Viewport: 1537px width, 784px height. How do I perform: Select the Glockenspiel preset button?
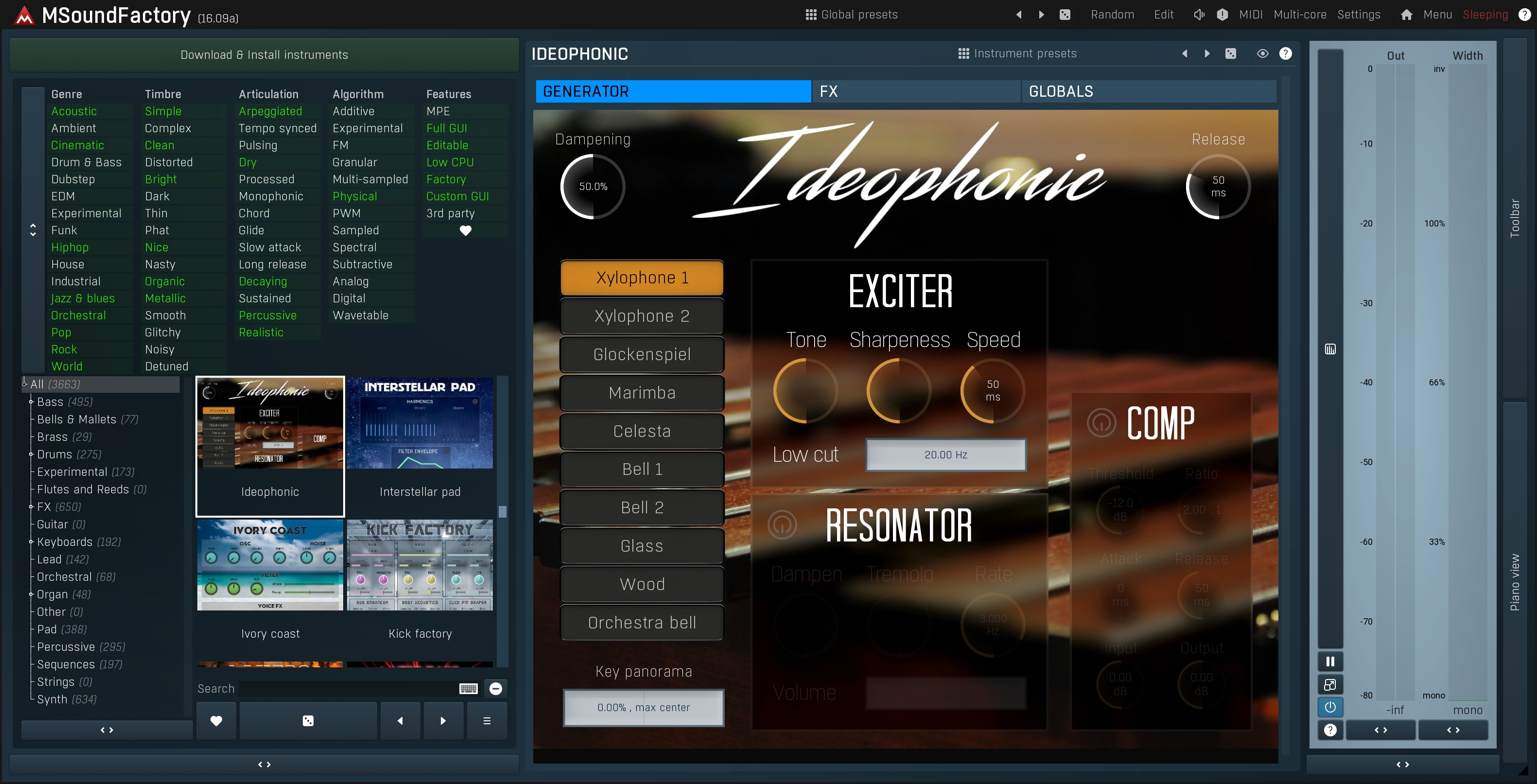[642, 354]
